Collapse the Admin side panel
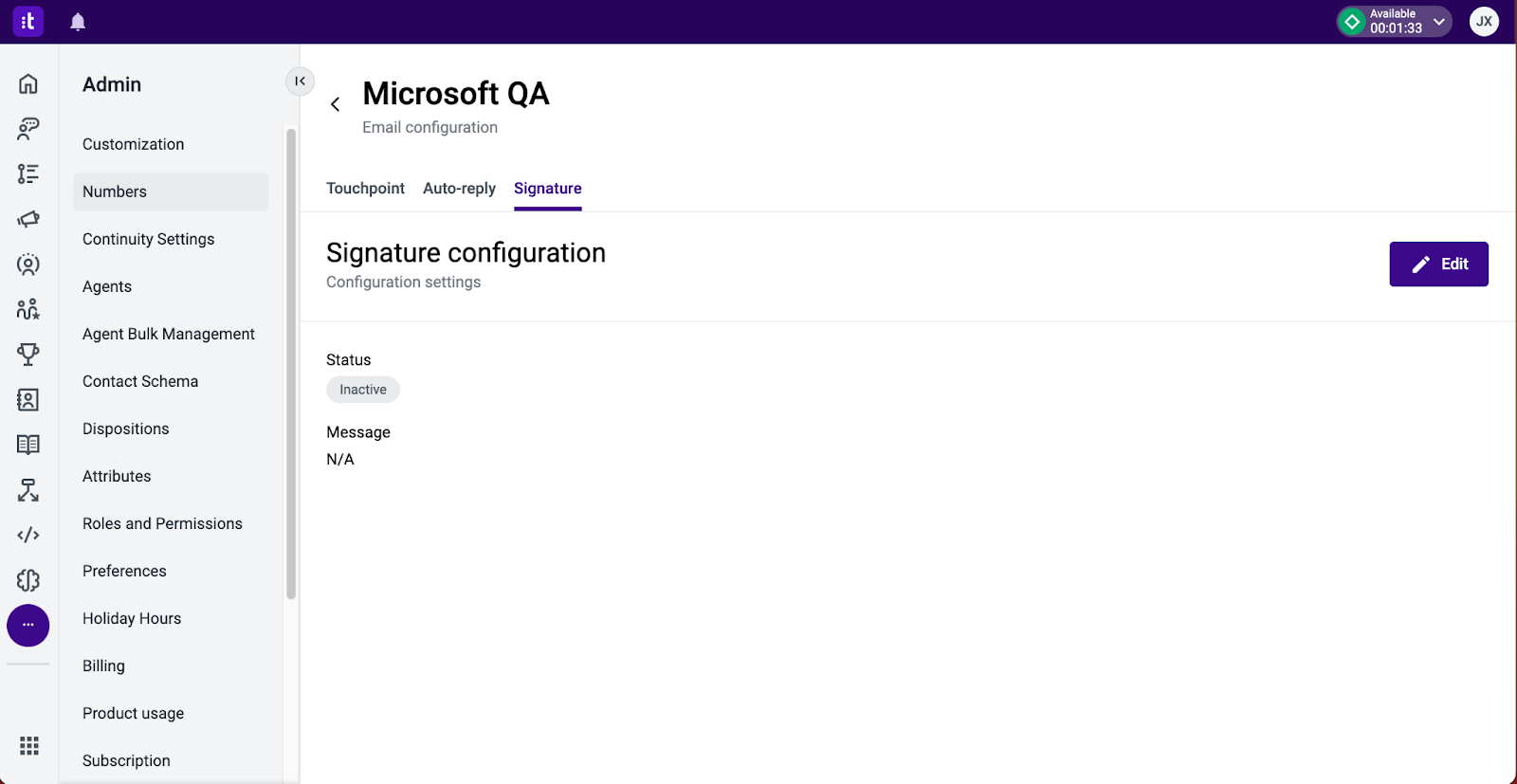Viewport: 1517px width, 784px height. [x=300, y=82]
